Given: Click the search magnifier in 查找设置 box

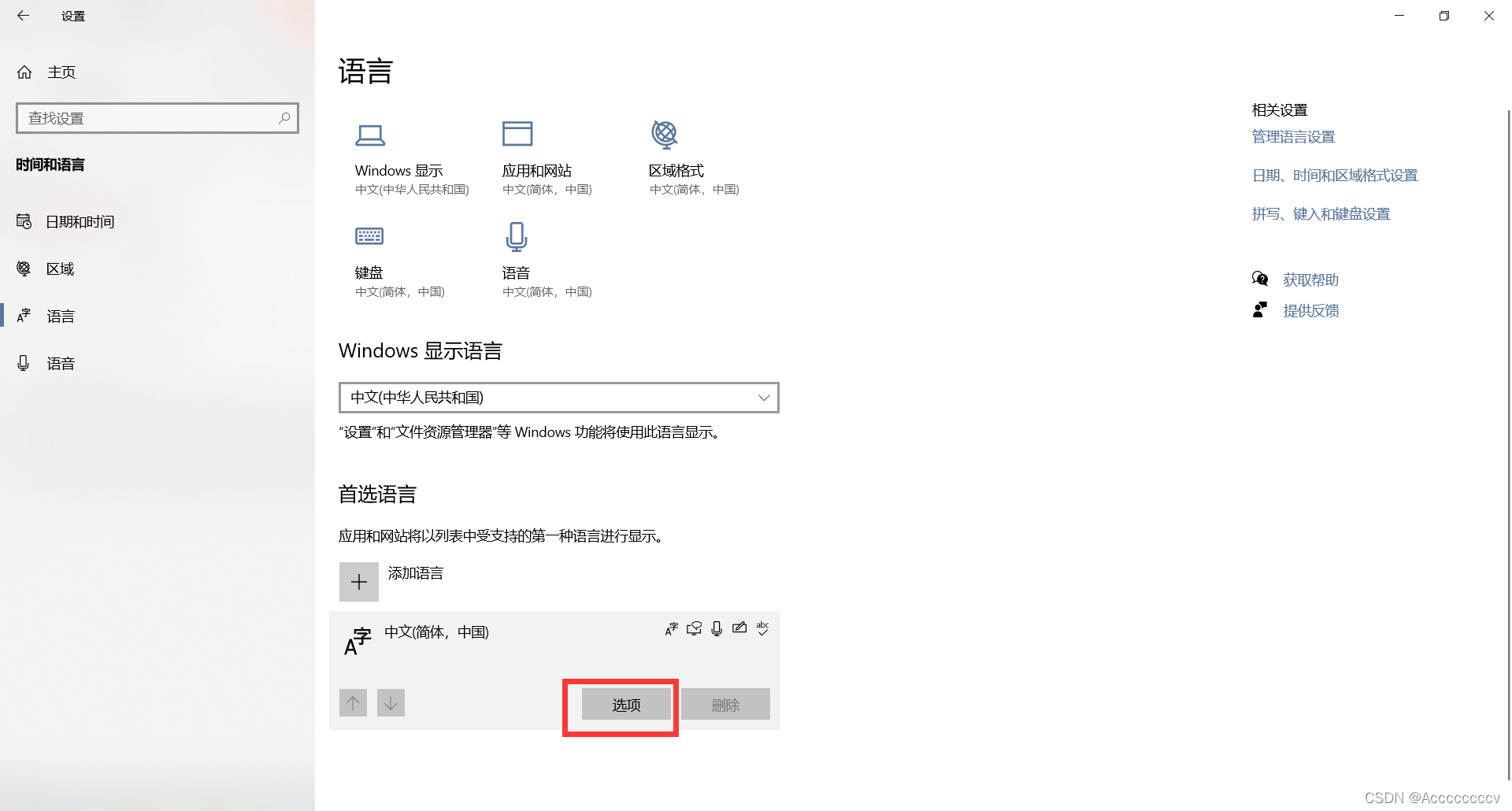Looking at the screenshot, I should coord(284,118).
